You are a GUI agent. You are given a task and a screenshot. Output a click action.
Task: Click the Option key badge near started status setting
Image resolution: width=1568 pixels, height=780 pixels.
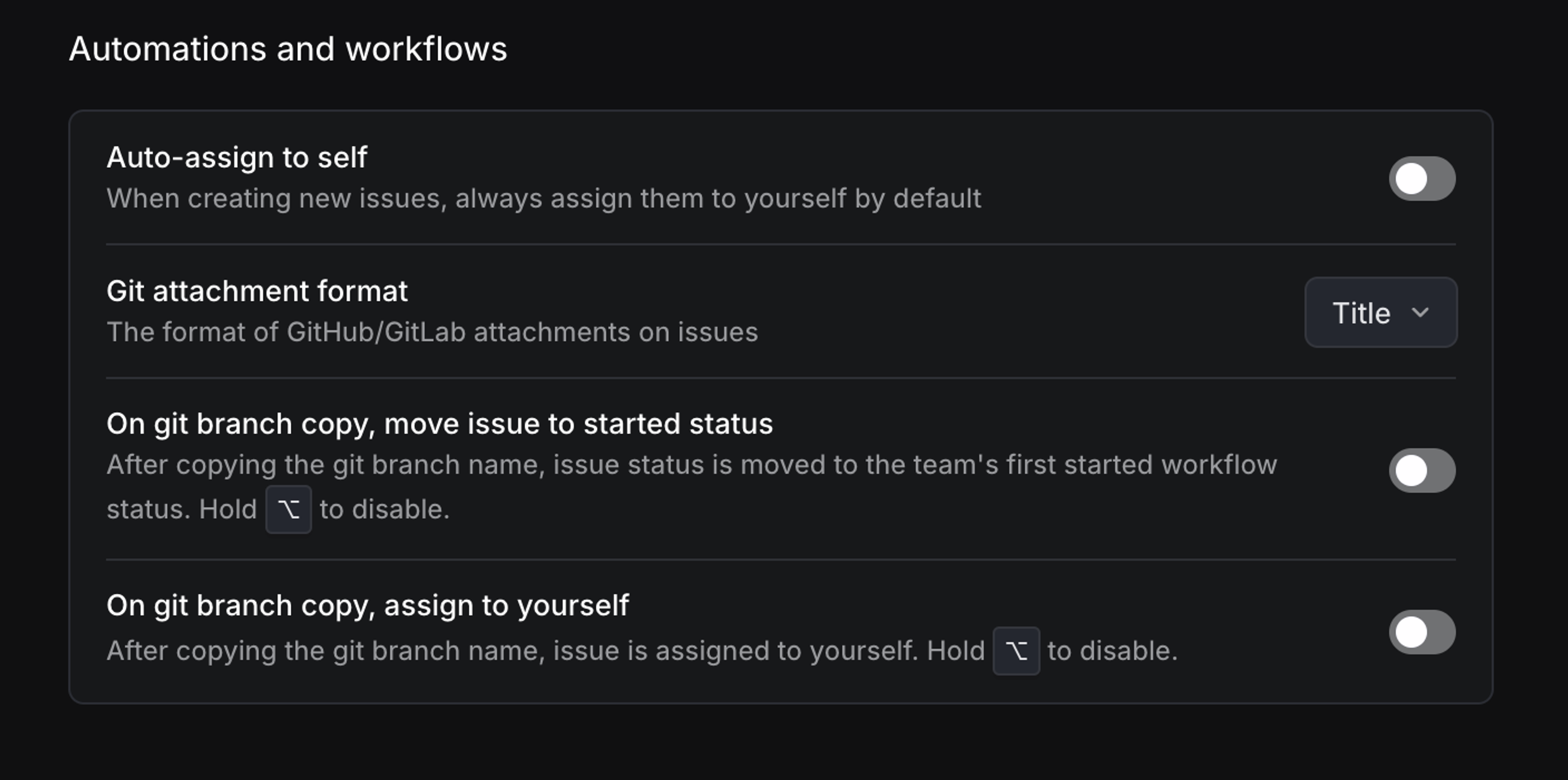click(x=289, y=510)
